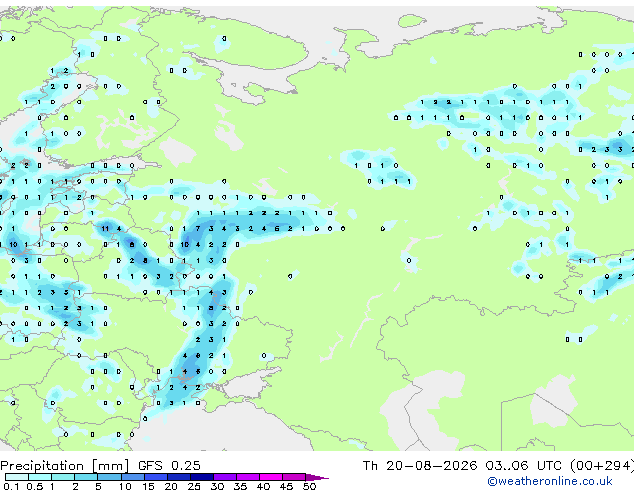
Task: Click the over-50 mm arrow at legend end
Action: click(x=317, y=477)
